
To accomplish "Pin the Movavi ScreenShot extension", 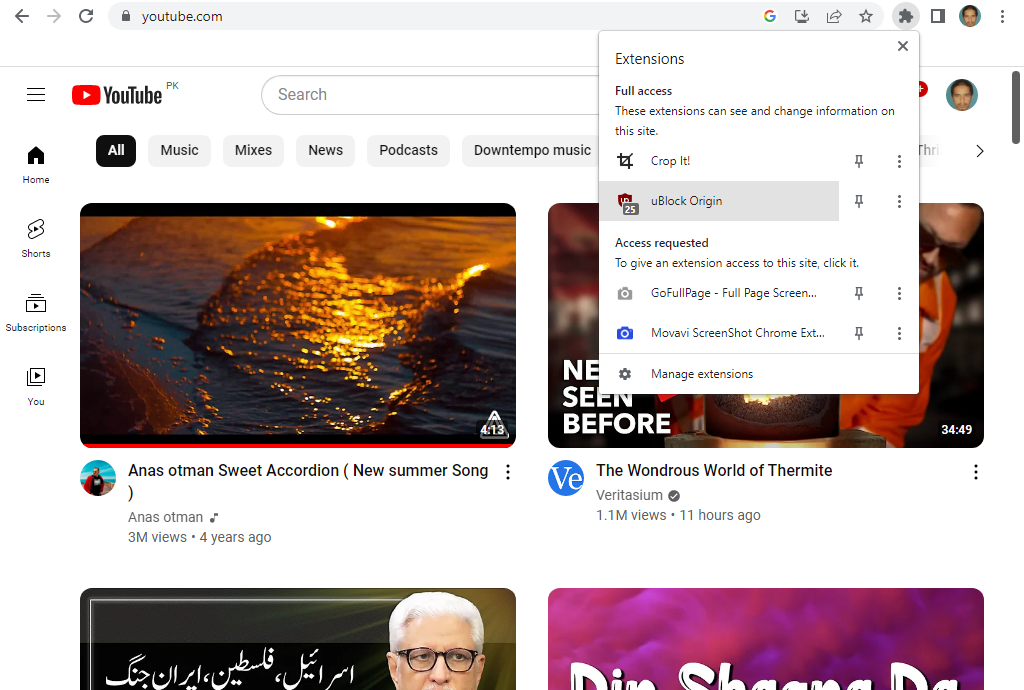I will pyautogui.click(x=859, y=334).
